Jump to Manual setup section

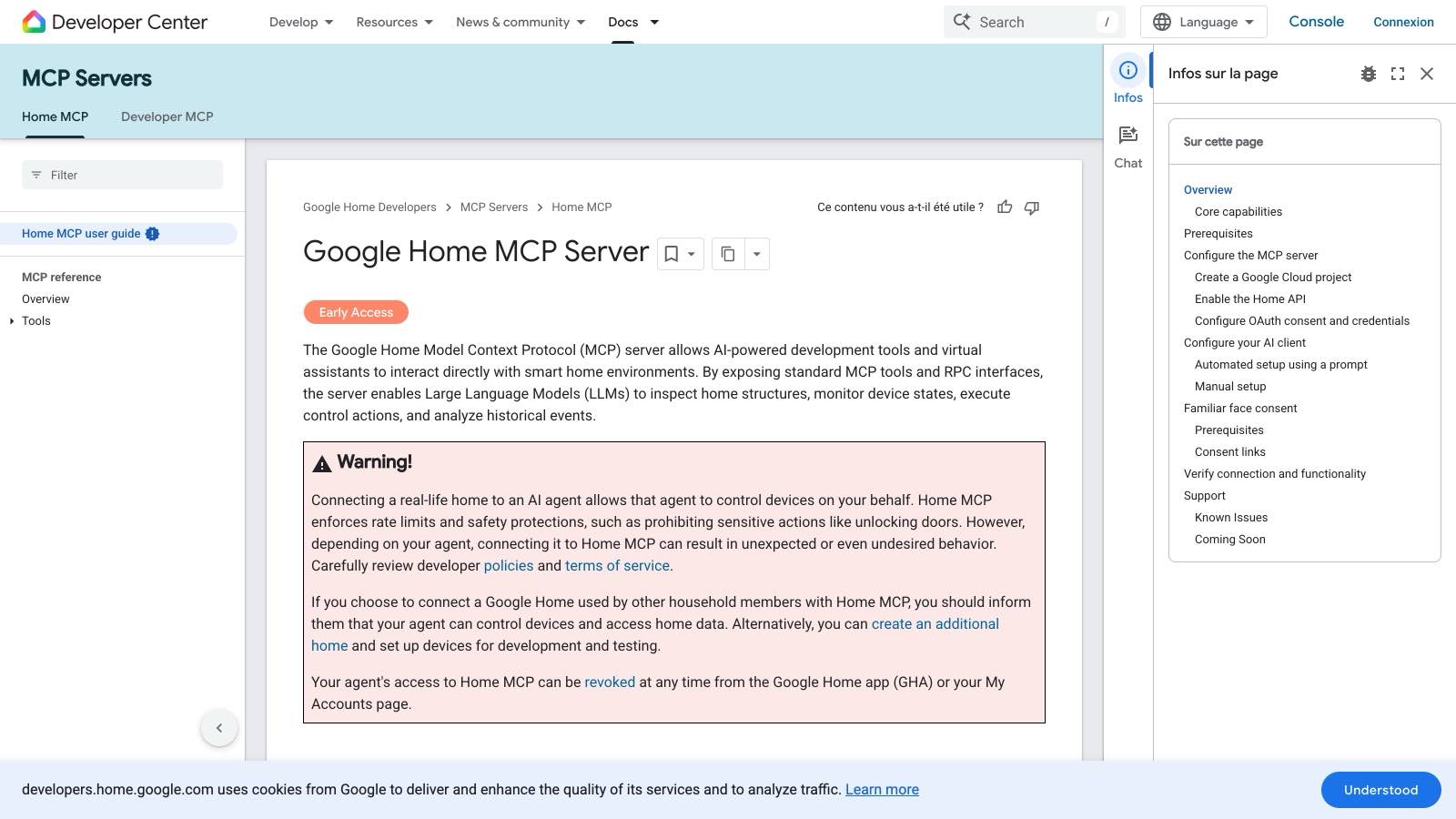pos(1229,387)
